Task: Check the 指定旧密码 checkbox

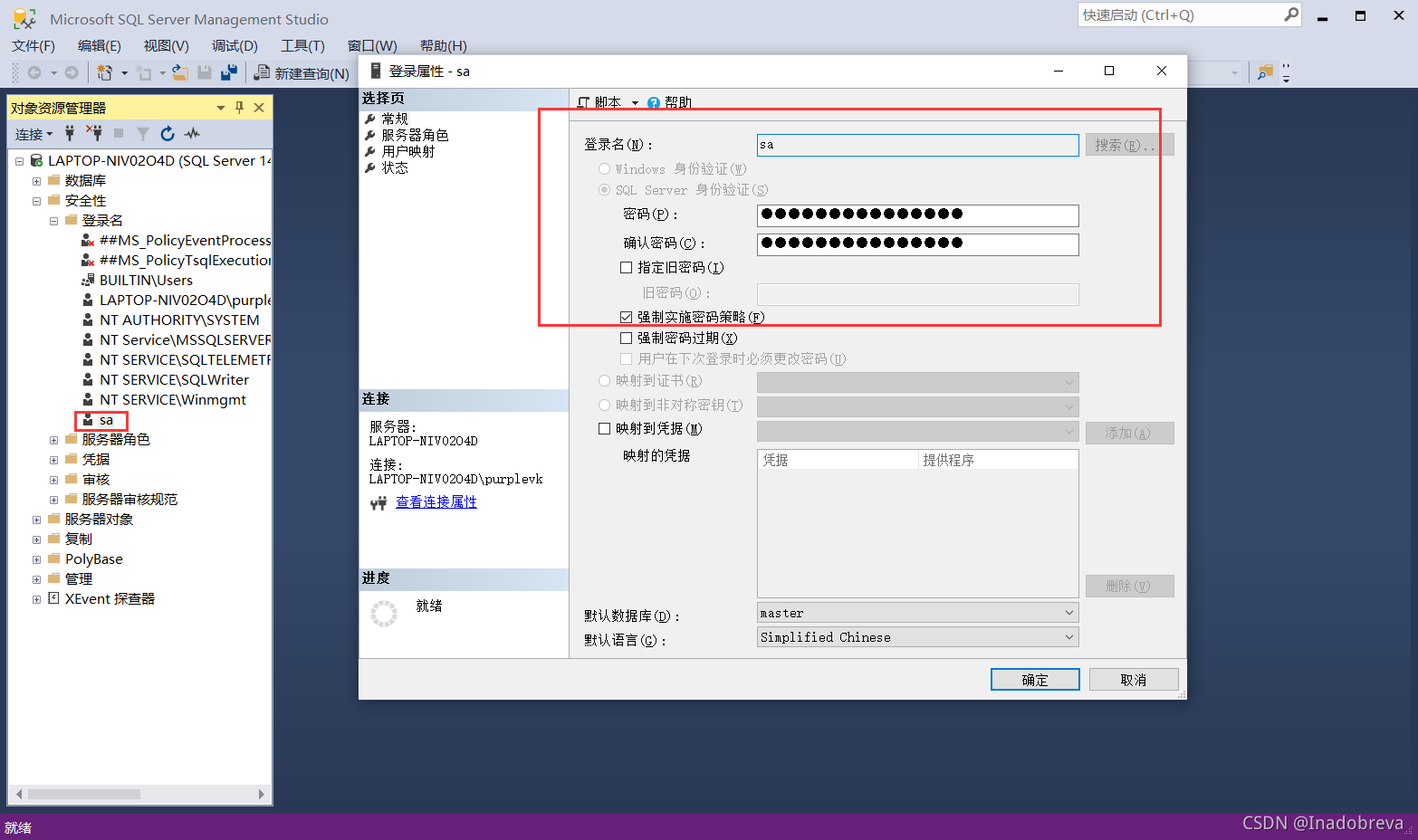Action: click(x=626, y=267)
